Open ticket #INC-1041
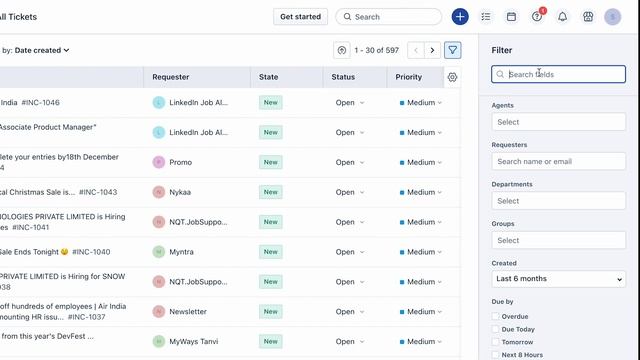640x360 pixels. (x=62, y=222)
